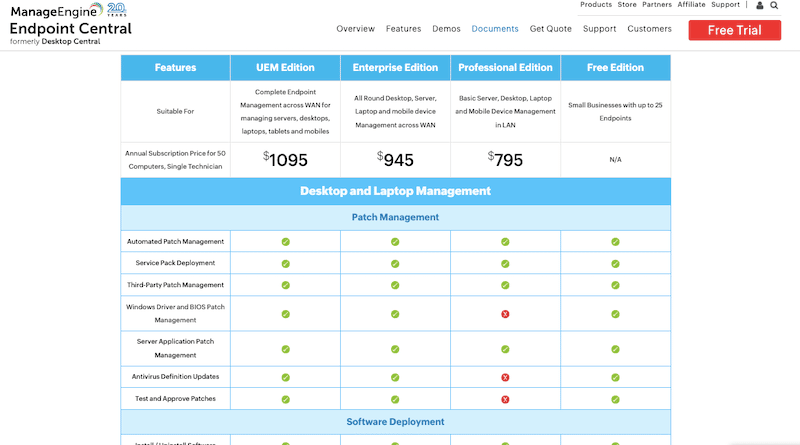Click Professional red cross for Antivirus Definition Updates
Screen dimensions: 800x445
(505, 378)
